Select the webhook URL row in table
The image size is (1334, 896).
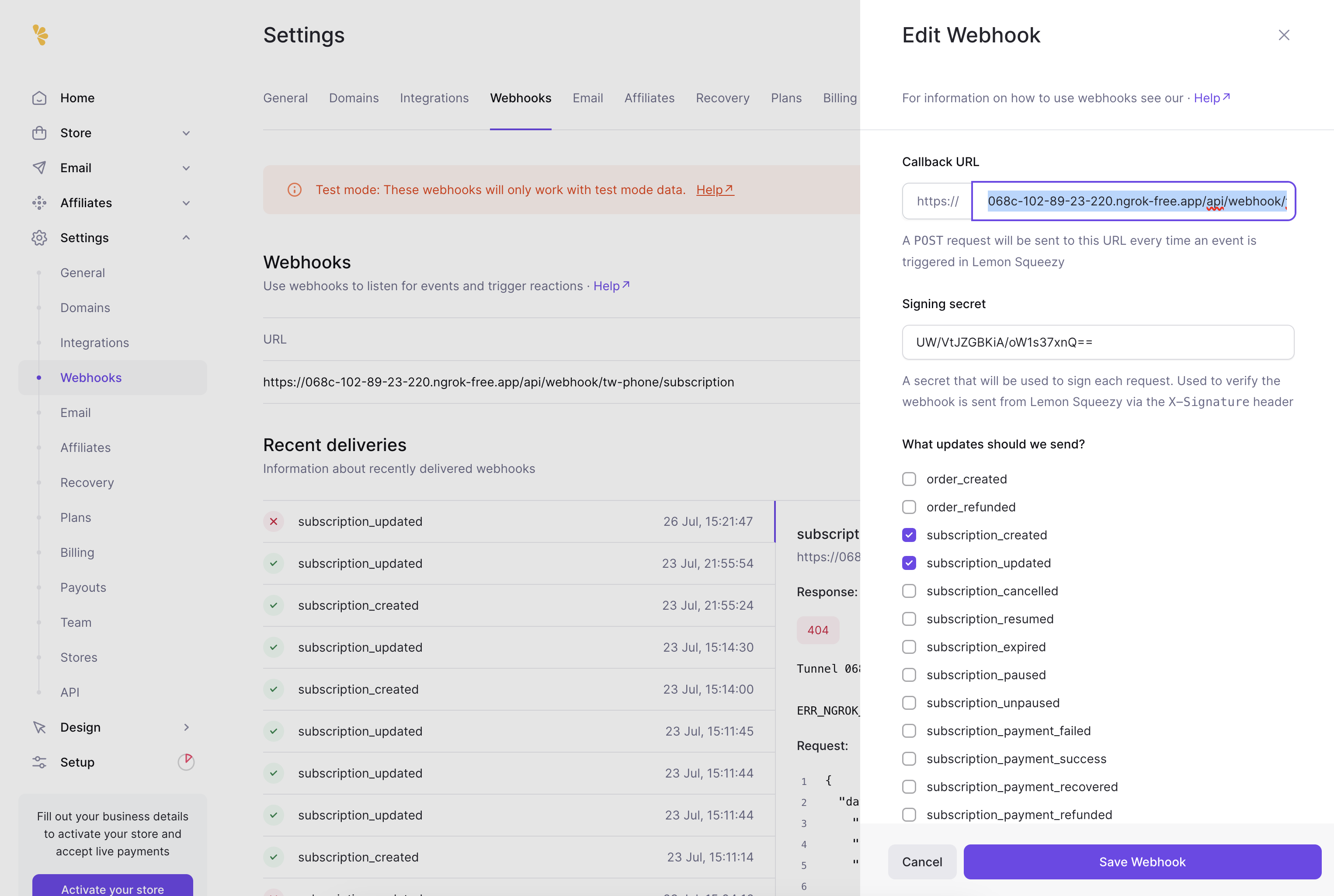tap(562, 382)
